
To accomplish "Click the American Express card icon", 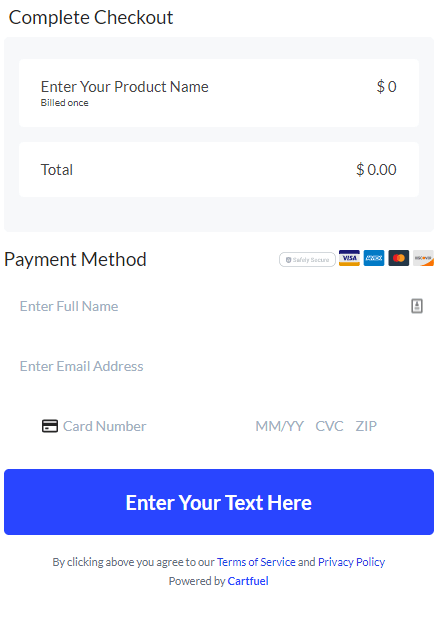I will 374,258.
